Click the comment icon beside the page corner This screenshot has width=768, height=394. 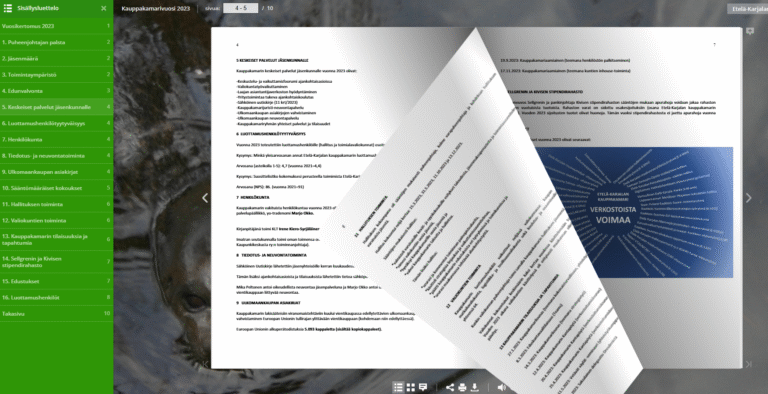point(750,31)
